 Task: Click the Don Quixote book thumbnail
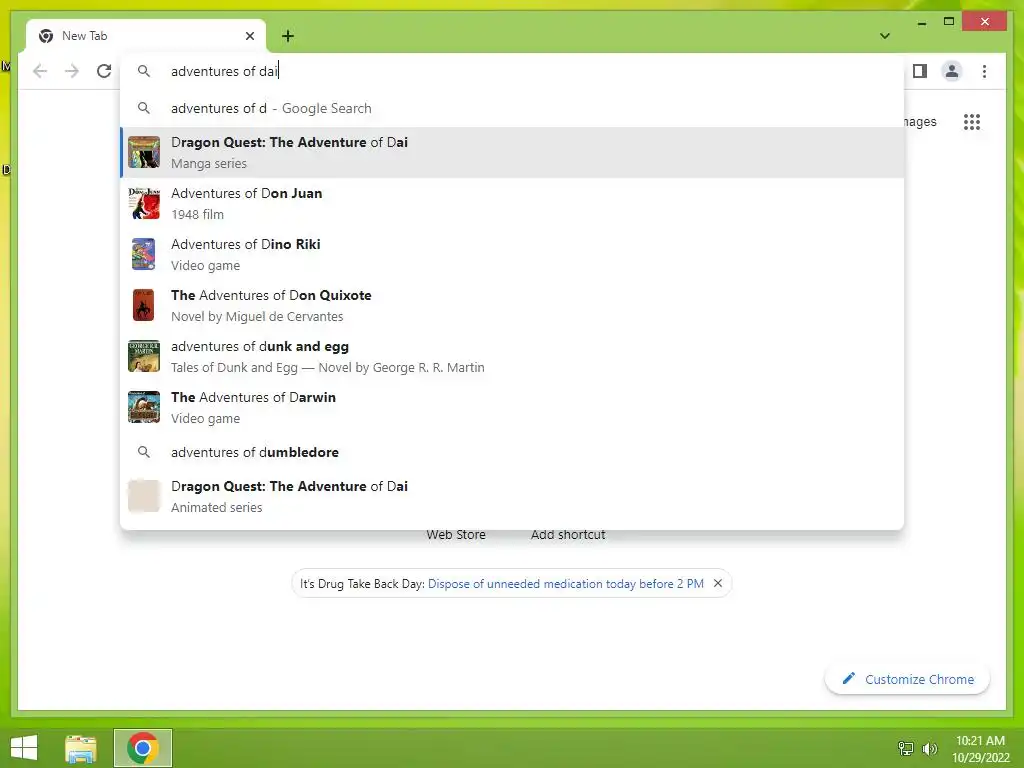click(144, 305)
